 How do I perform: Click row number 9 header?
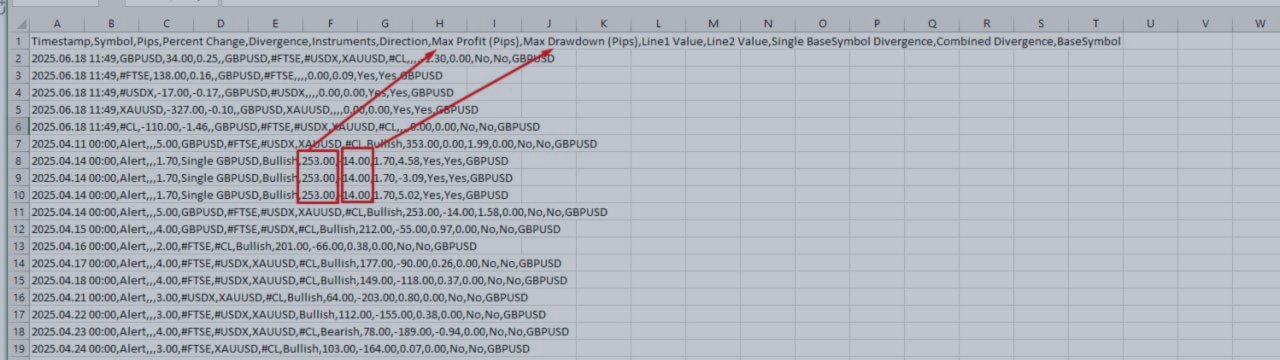click(17, 178)
